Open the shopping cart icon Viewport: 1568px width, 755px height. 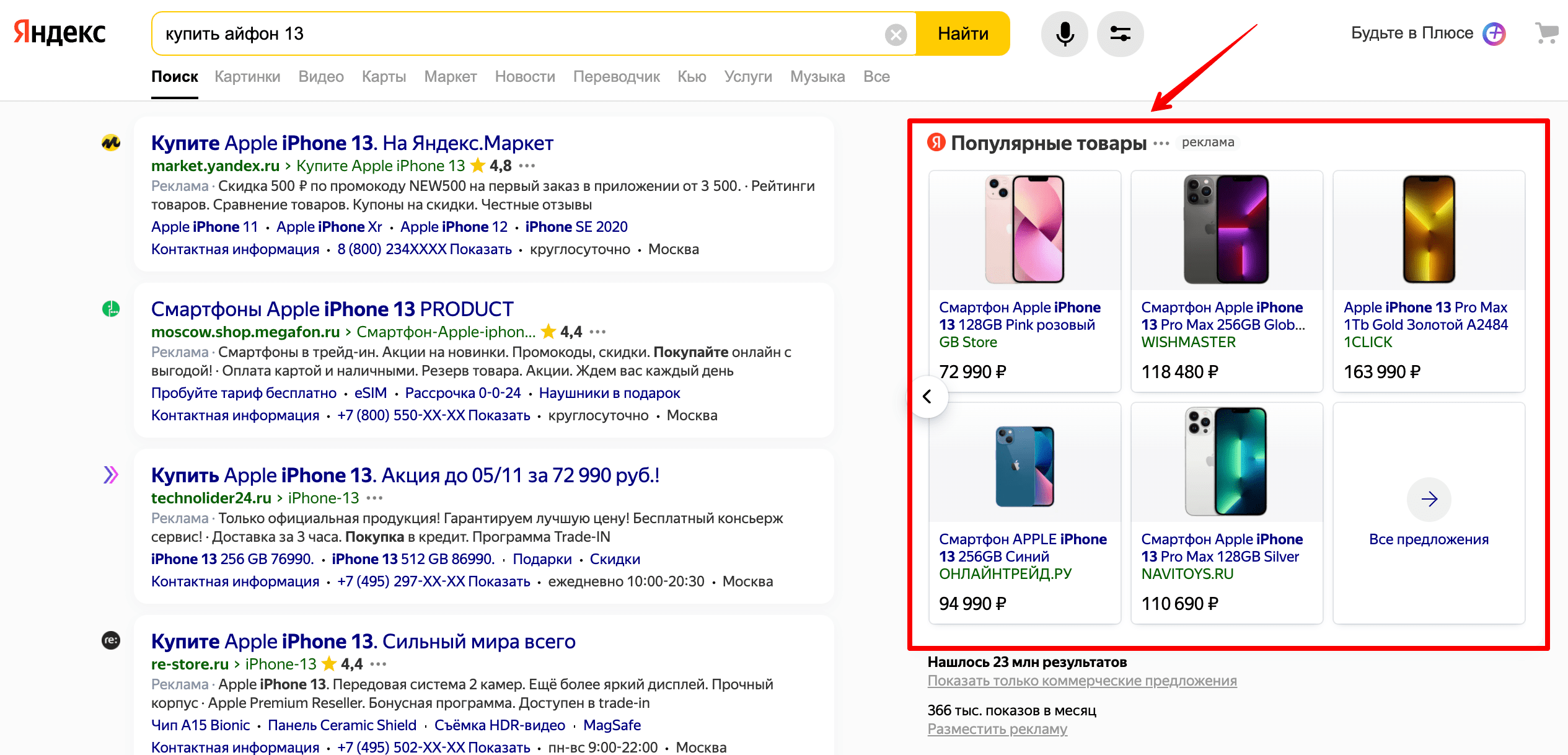[x=1547, y=33]
